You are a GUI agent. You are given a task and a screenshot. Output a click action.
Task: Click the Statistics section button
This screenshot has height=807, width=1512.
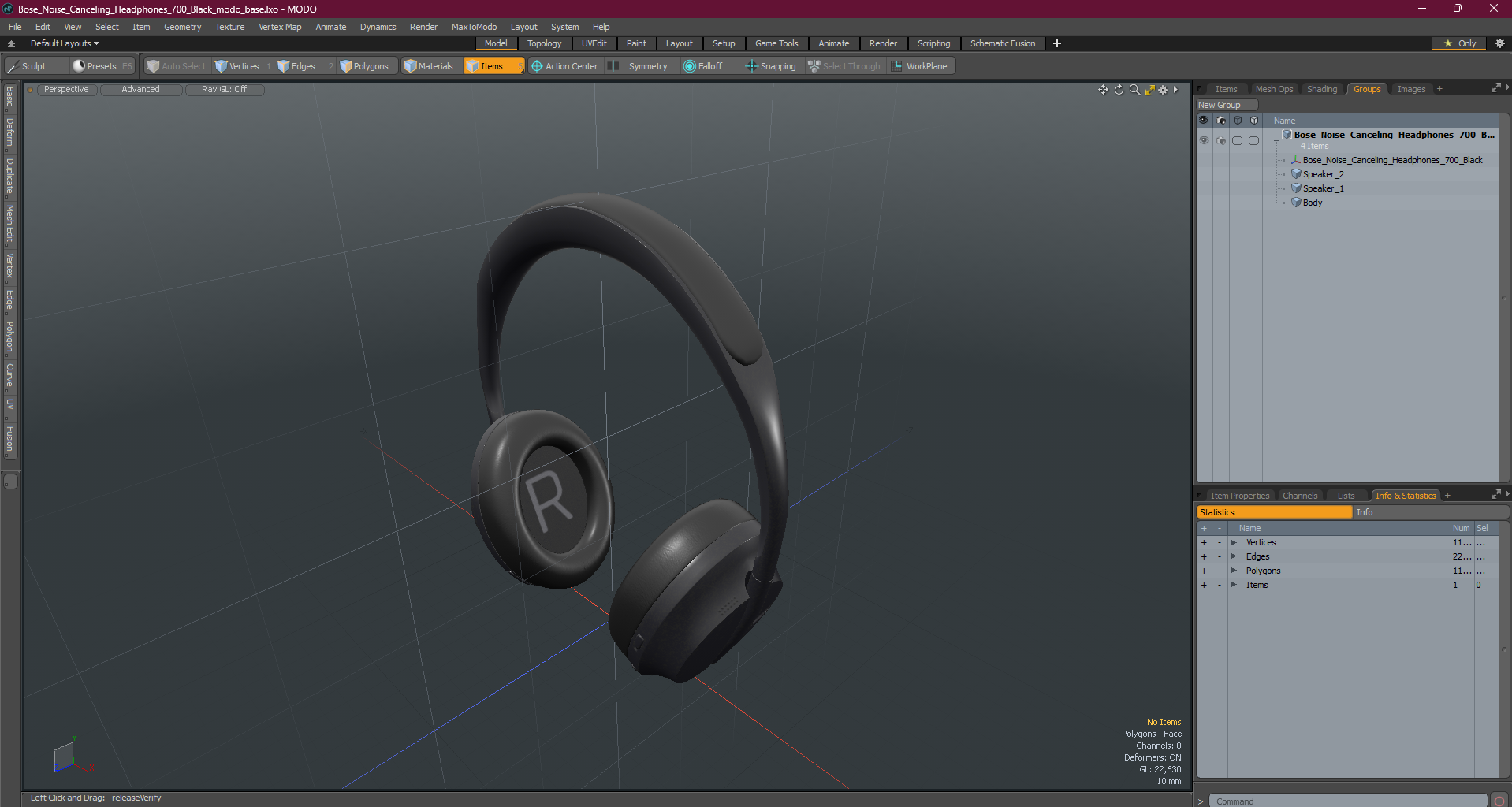1274,512
